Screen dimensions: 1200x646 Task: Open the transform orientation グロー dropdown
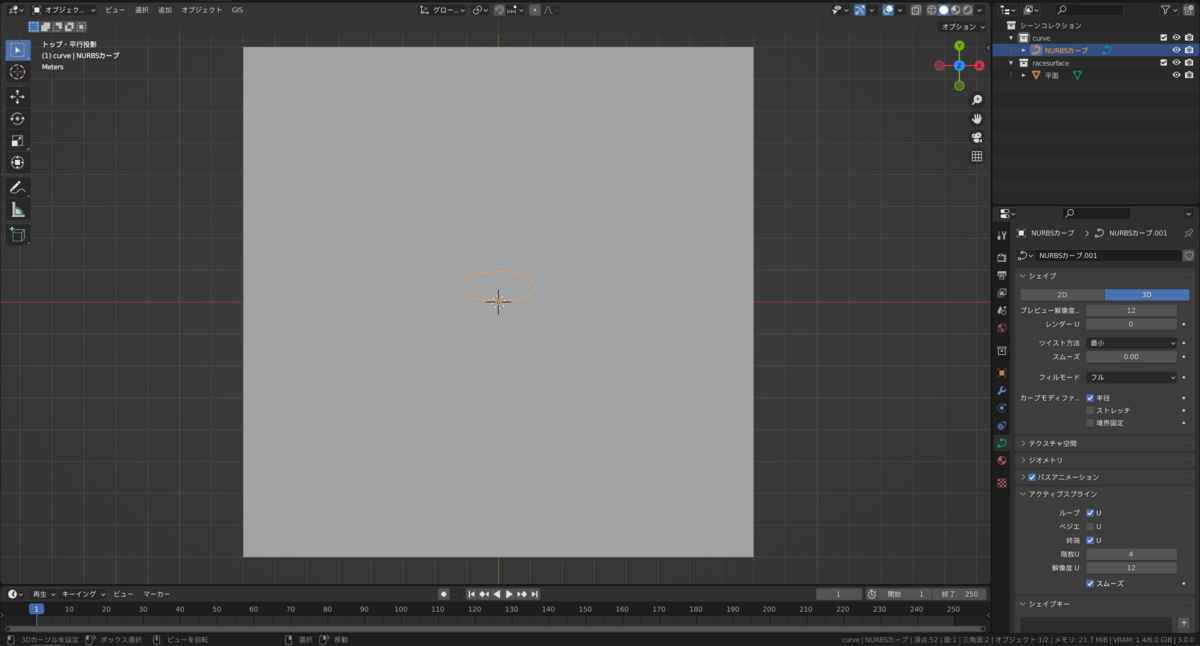[x=443, y=10]
